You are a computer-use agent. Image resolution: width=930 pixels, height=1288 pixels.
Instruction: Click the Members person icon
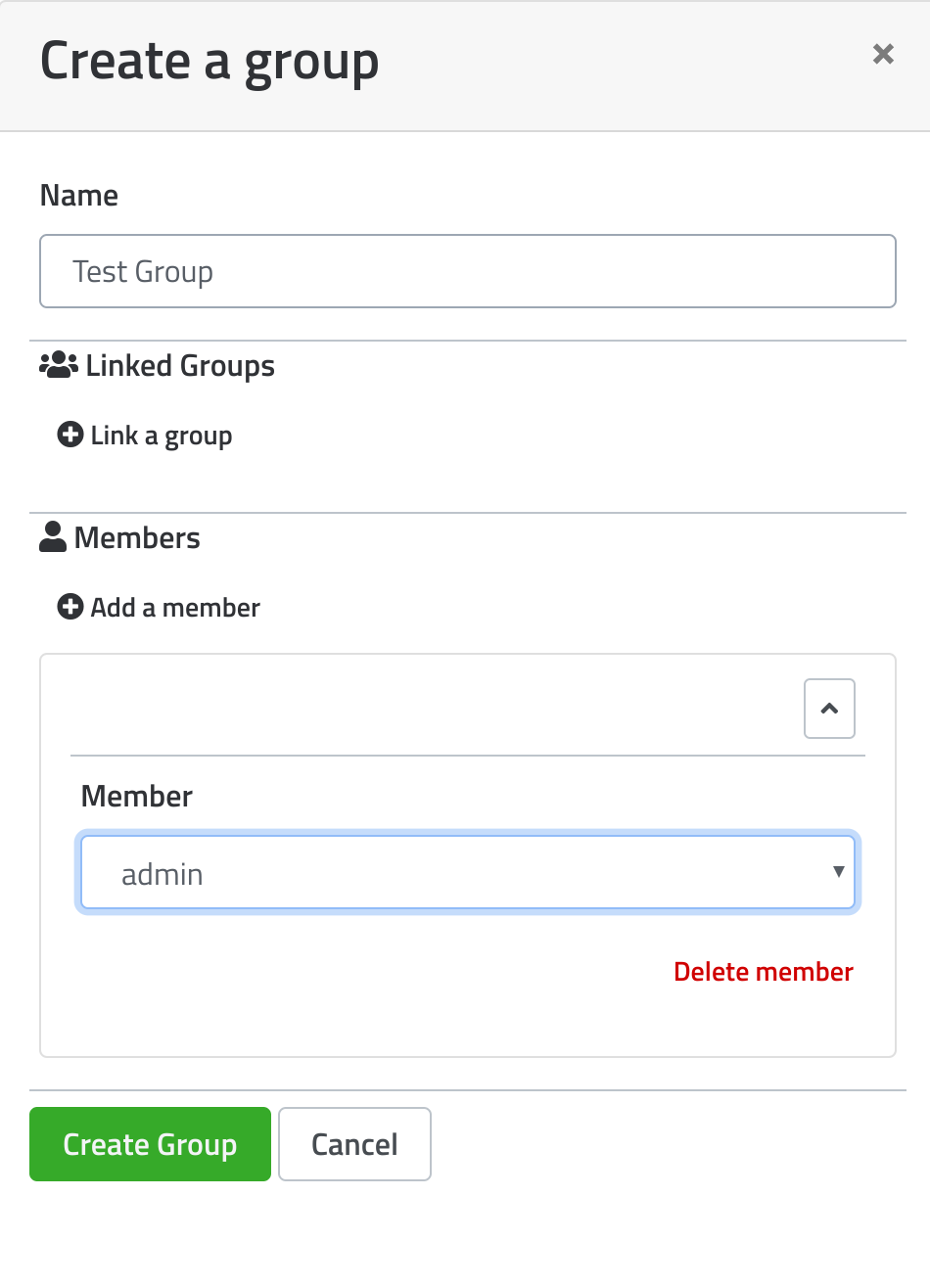tap(53, 537)
